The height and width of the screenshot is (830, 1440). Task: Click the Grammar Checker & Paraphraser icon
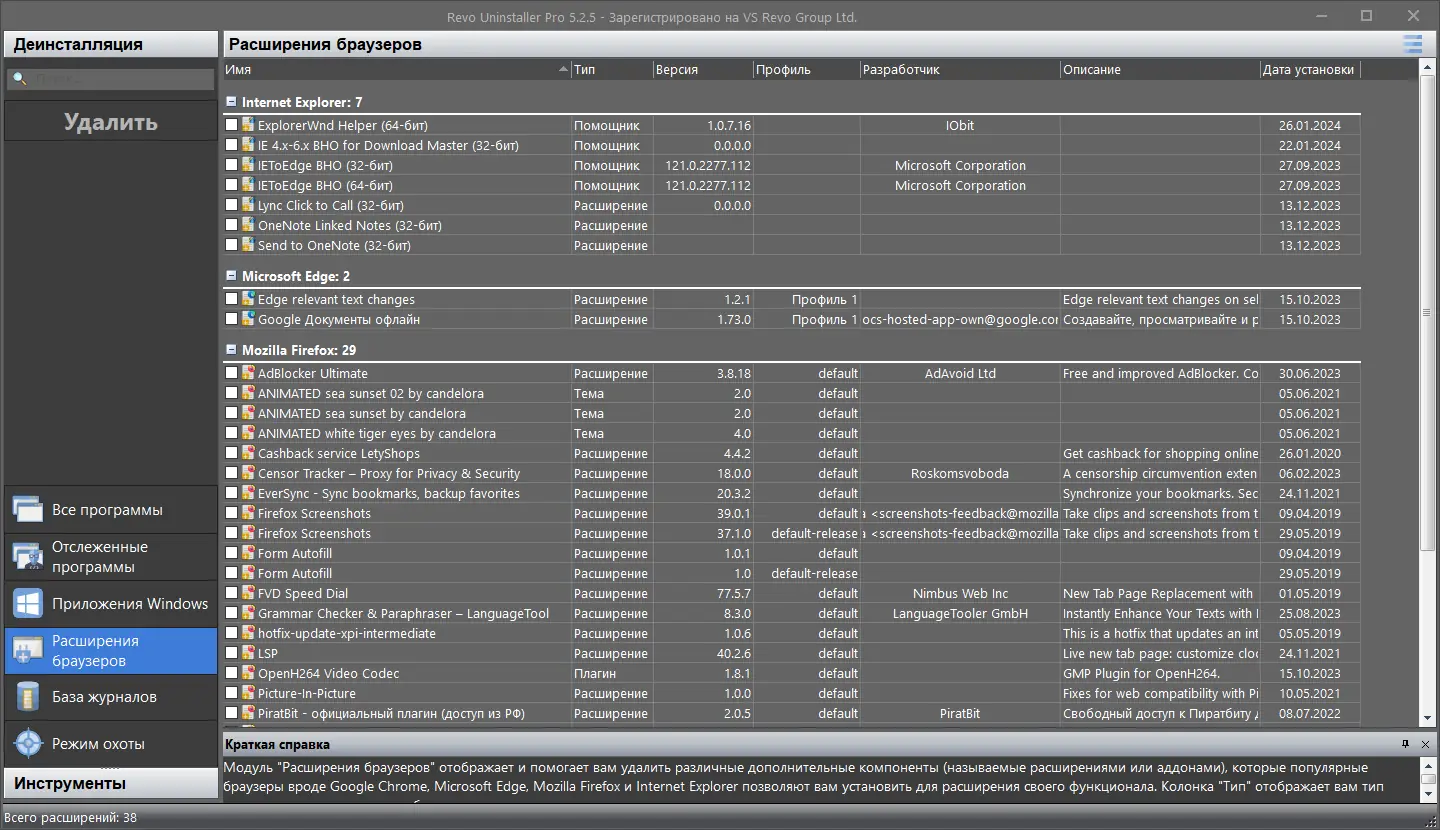coord(249,613)
